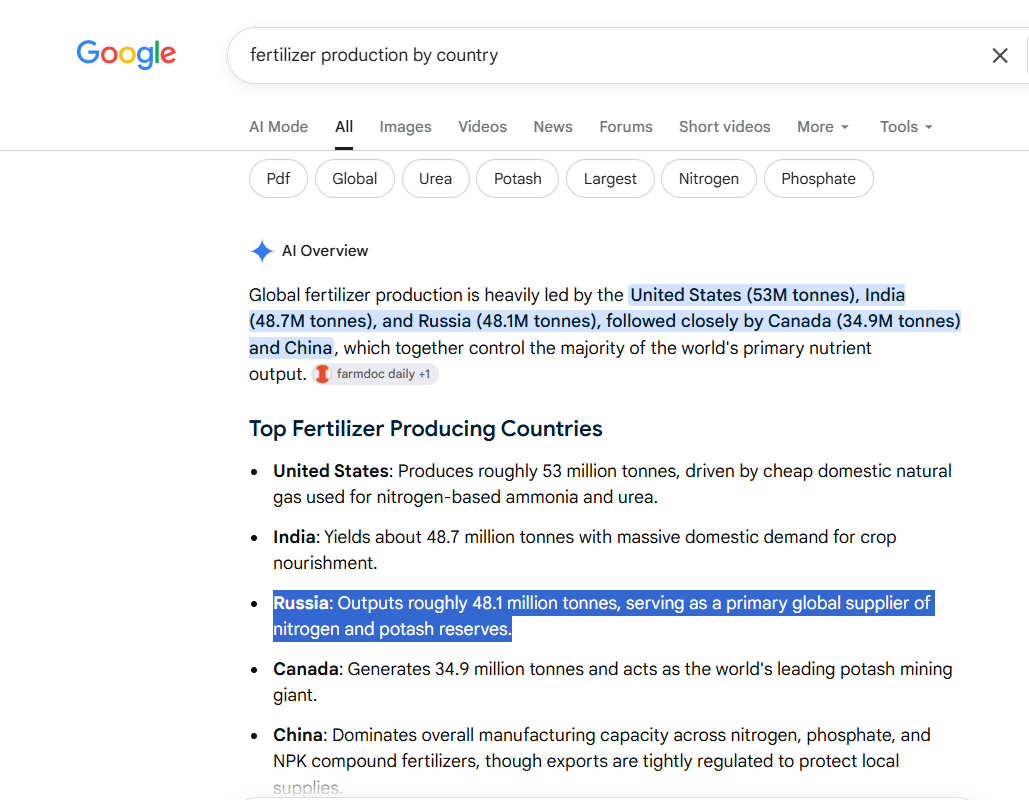
Task: Select the Global filter chip
Action: 354,179
